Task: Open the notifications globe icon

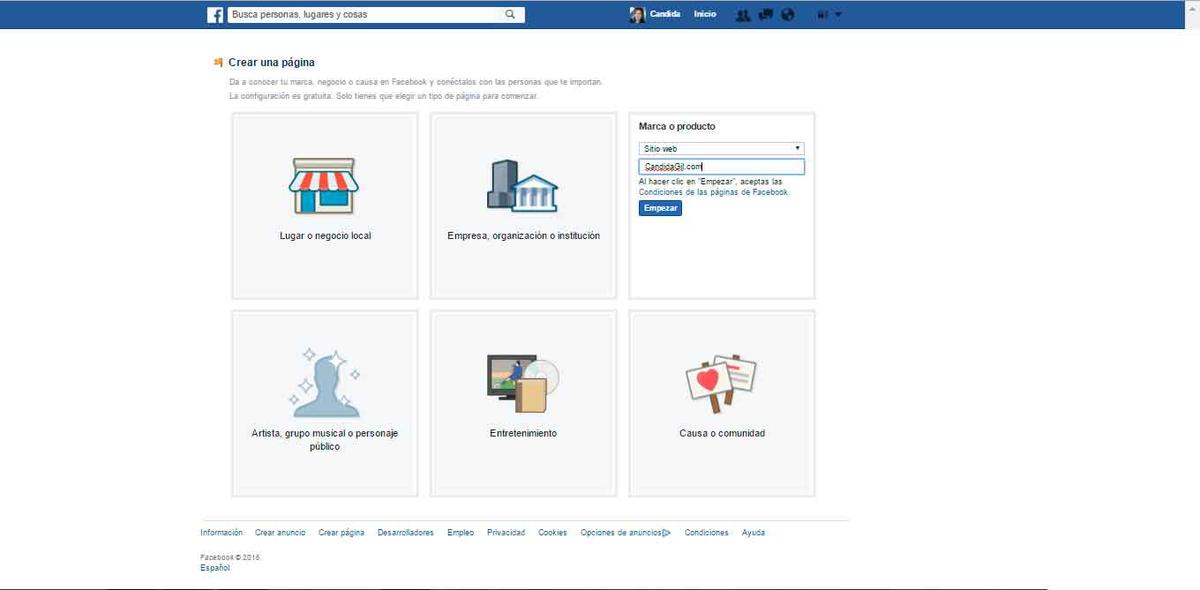Action: [x=788, y=15]
